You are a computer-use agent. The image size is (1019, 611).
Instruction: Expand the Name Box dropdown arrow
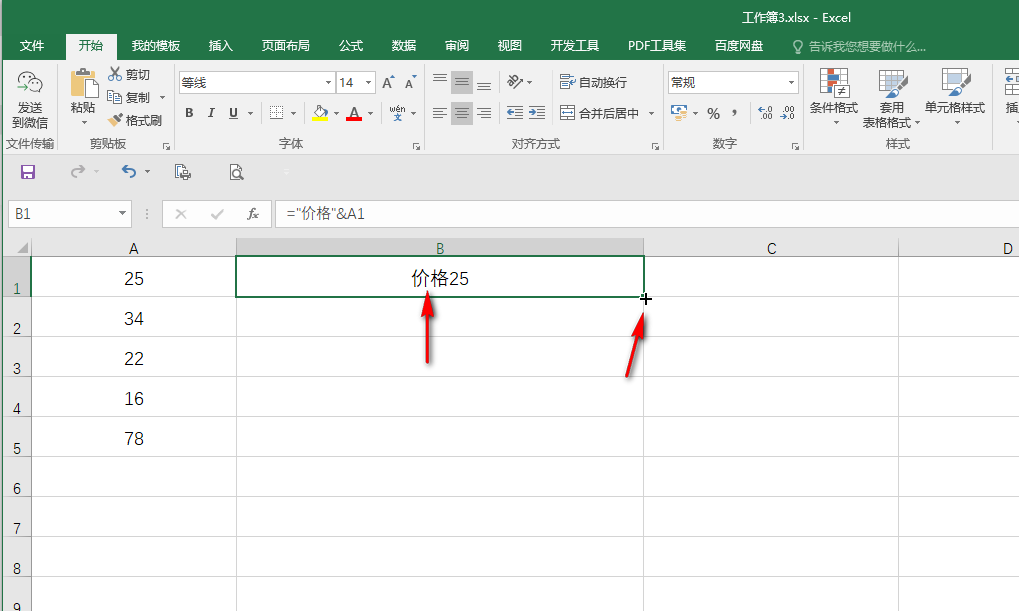(x=122, y=213)
